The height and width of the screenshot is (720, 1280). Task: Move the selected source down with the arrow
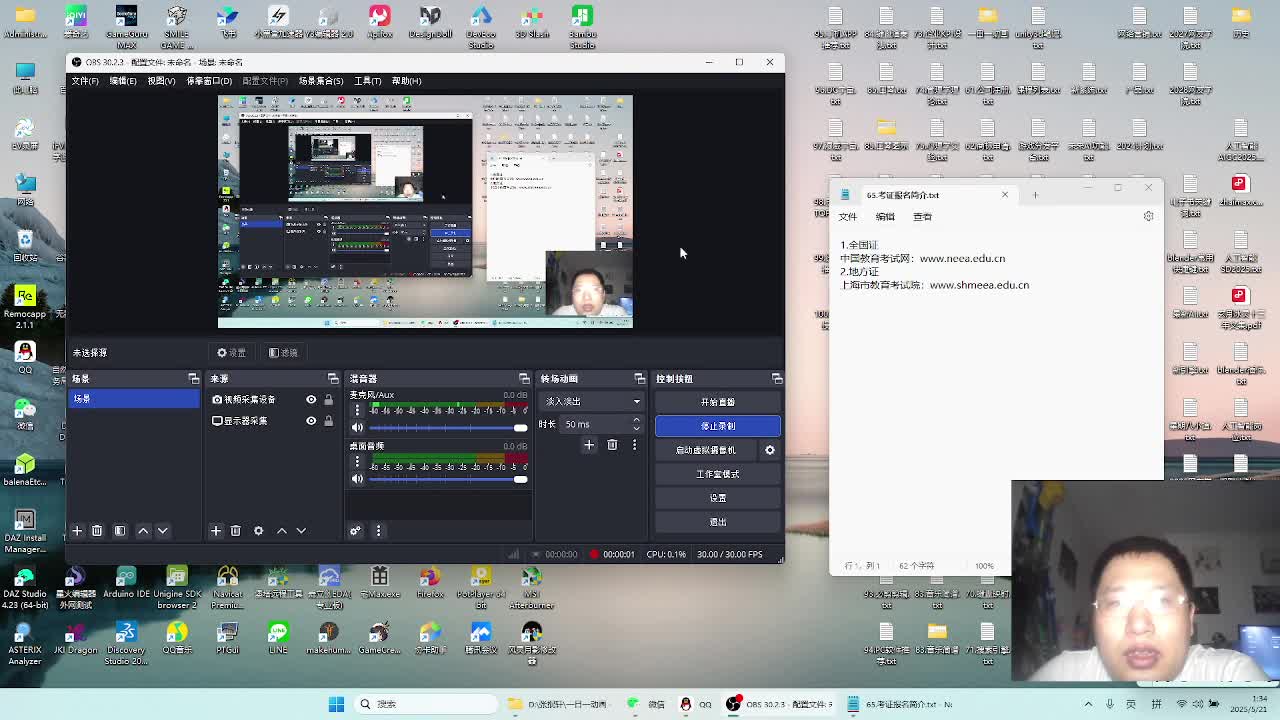[301, 531]
